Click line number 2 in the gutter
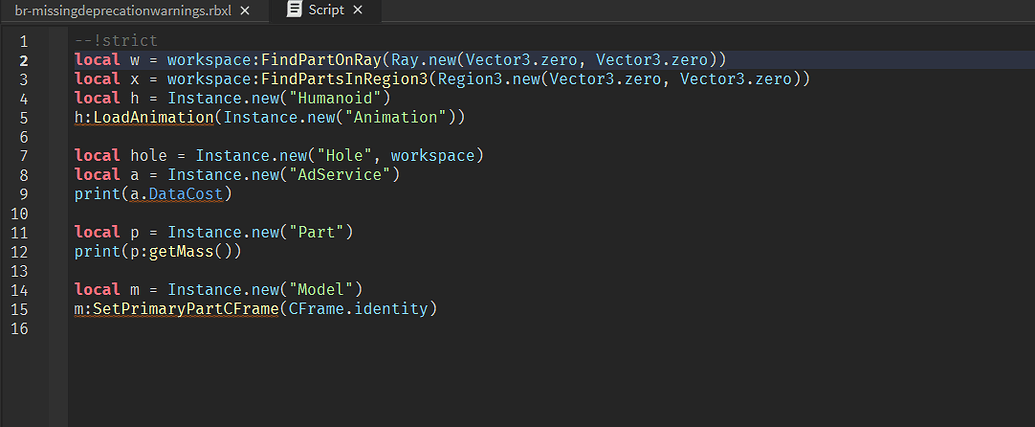Viewport: 1035px width, 427px height. tap(24, 60)
